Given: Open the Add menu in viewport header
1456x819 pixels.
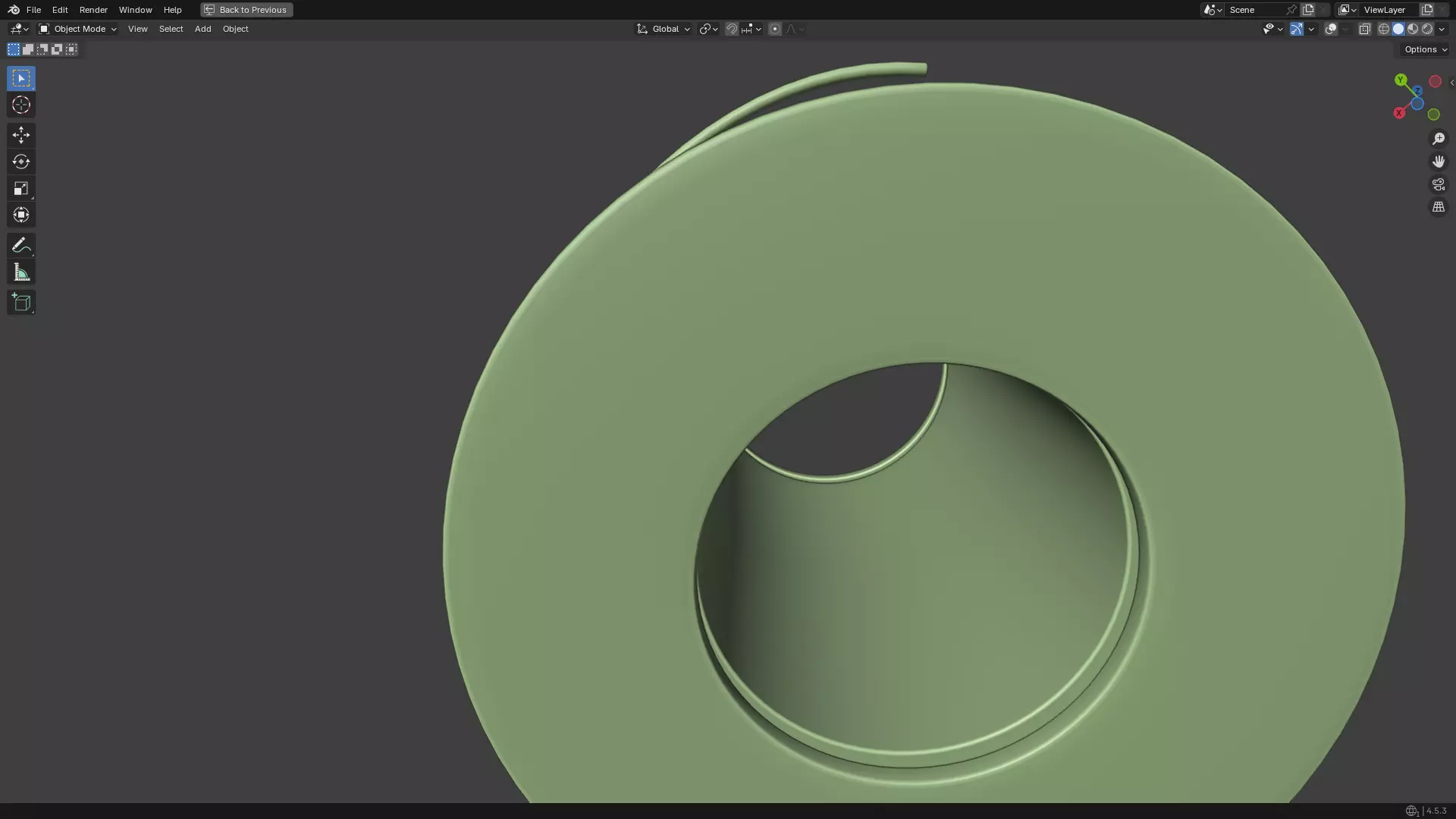Looking at the screenshot, I should pos(202,29).
